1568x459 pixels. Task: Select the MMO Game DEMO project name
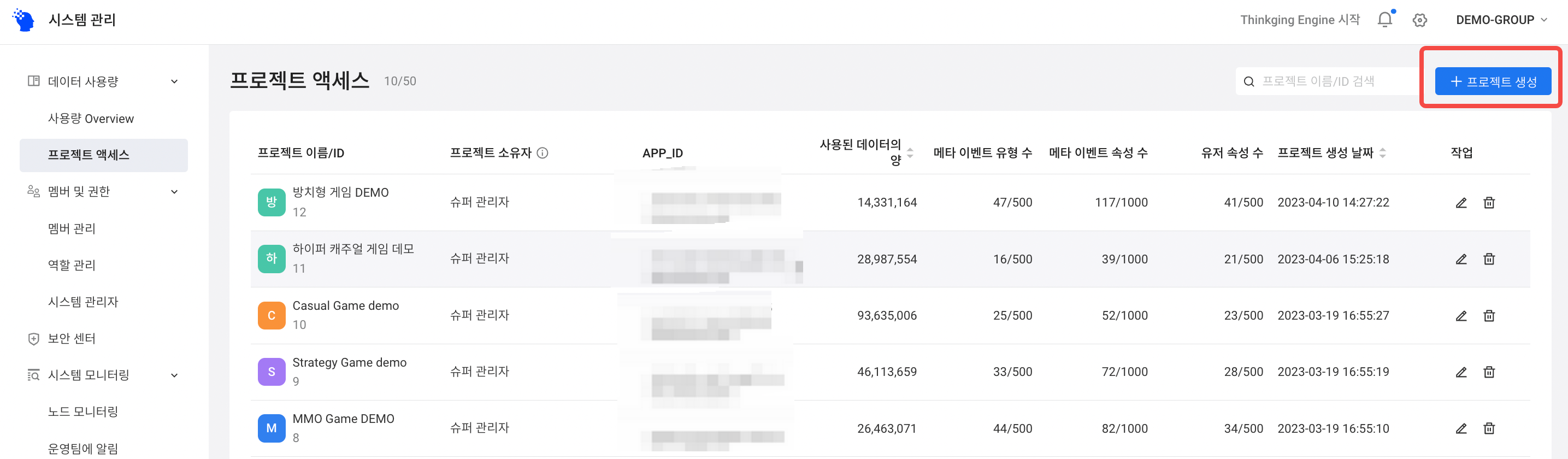(x=343, y=419)
